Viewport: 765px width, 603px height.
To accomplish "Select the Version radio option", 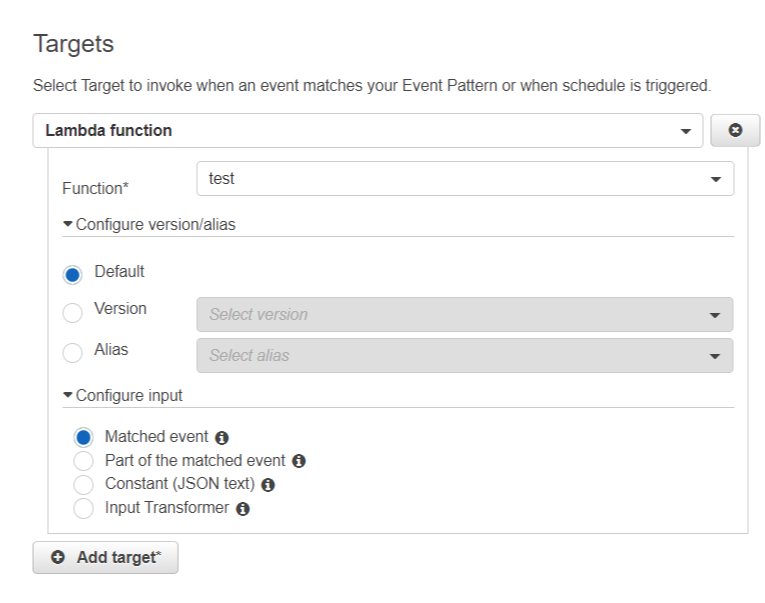I will (72, 313).
